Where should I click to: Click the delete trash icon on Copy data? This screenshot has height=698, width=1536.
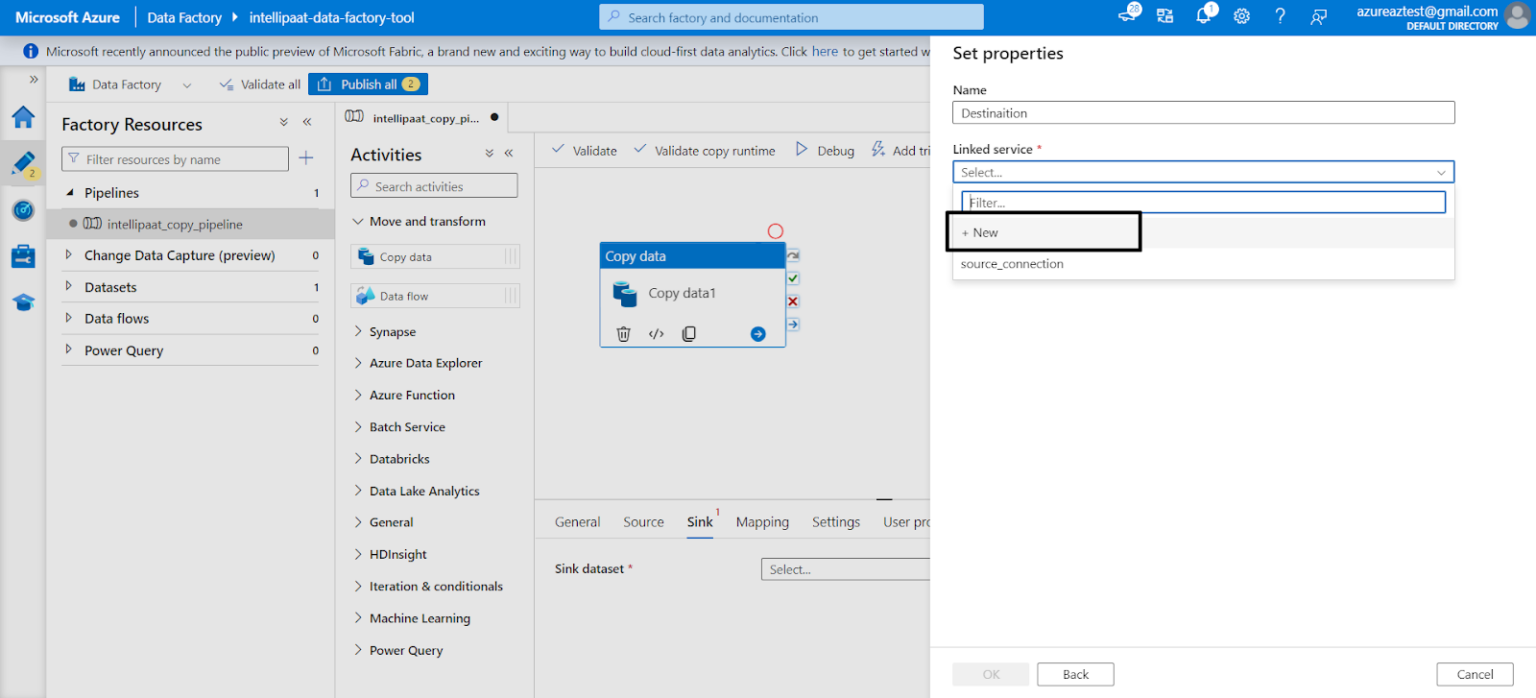[623, 334]
